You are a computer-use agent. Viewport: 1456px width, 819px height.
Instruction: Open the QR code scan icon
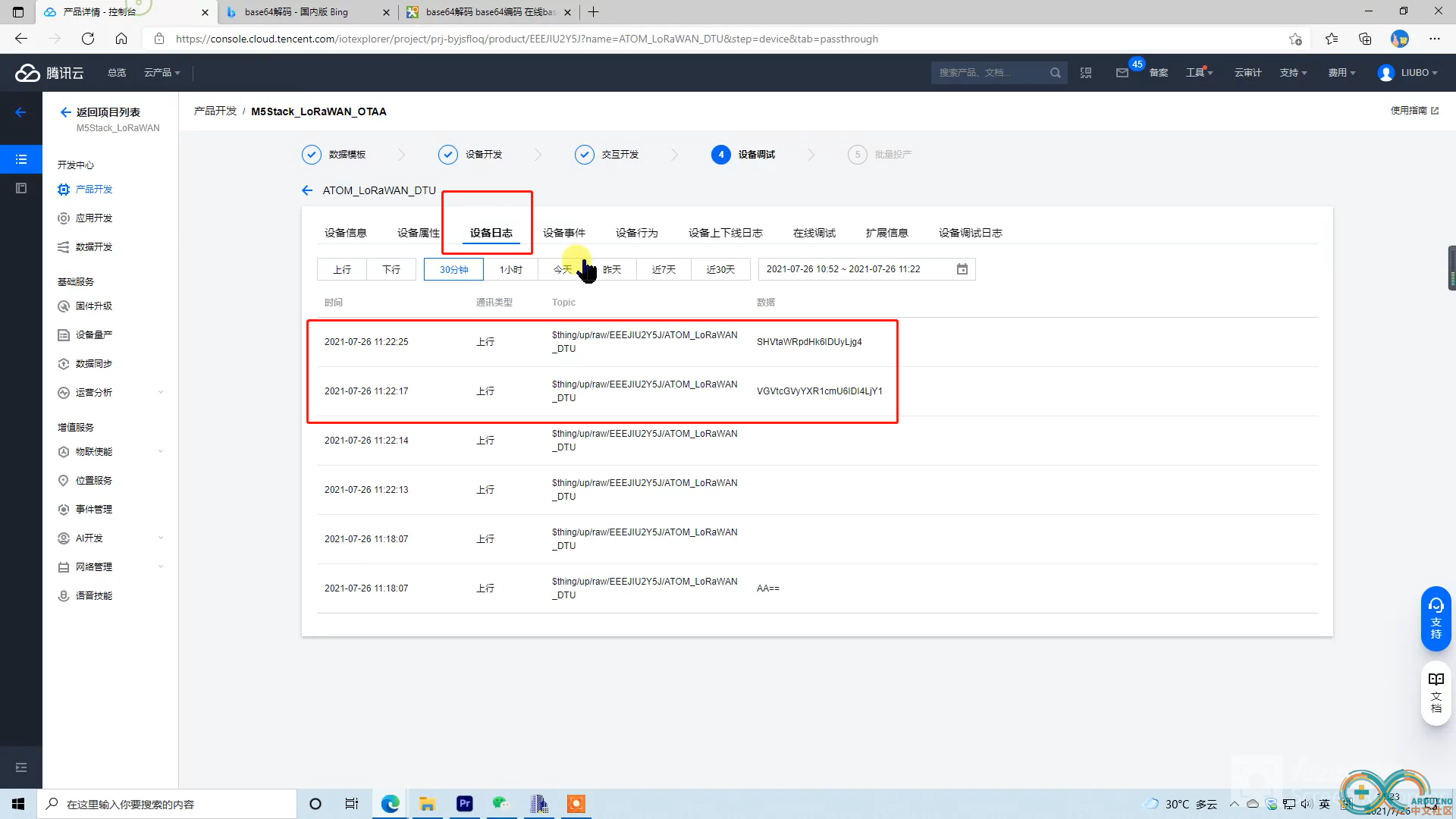pyautogui.click(x=1086, y=73)
